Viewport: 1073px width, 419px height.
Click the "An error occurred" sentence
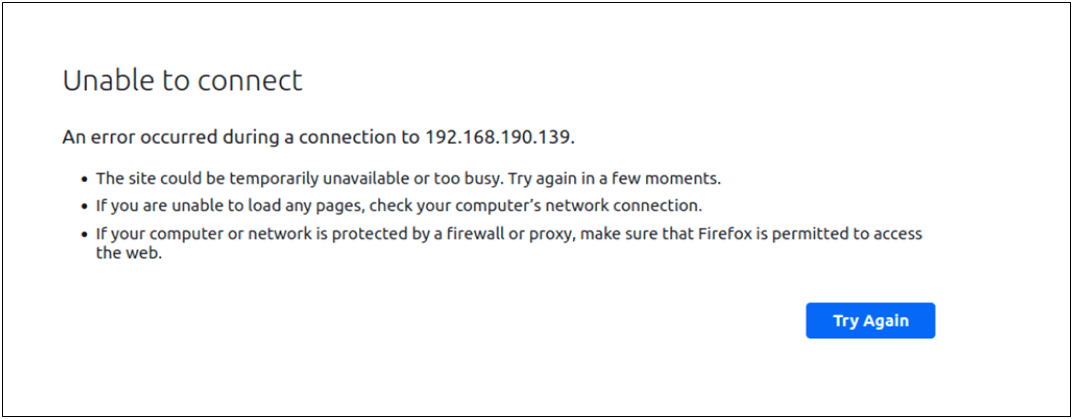point(318,136)
